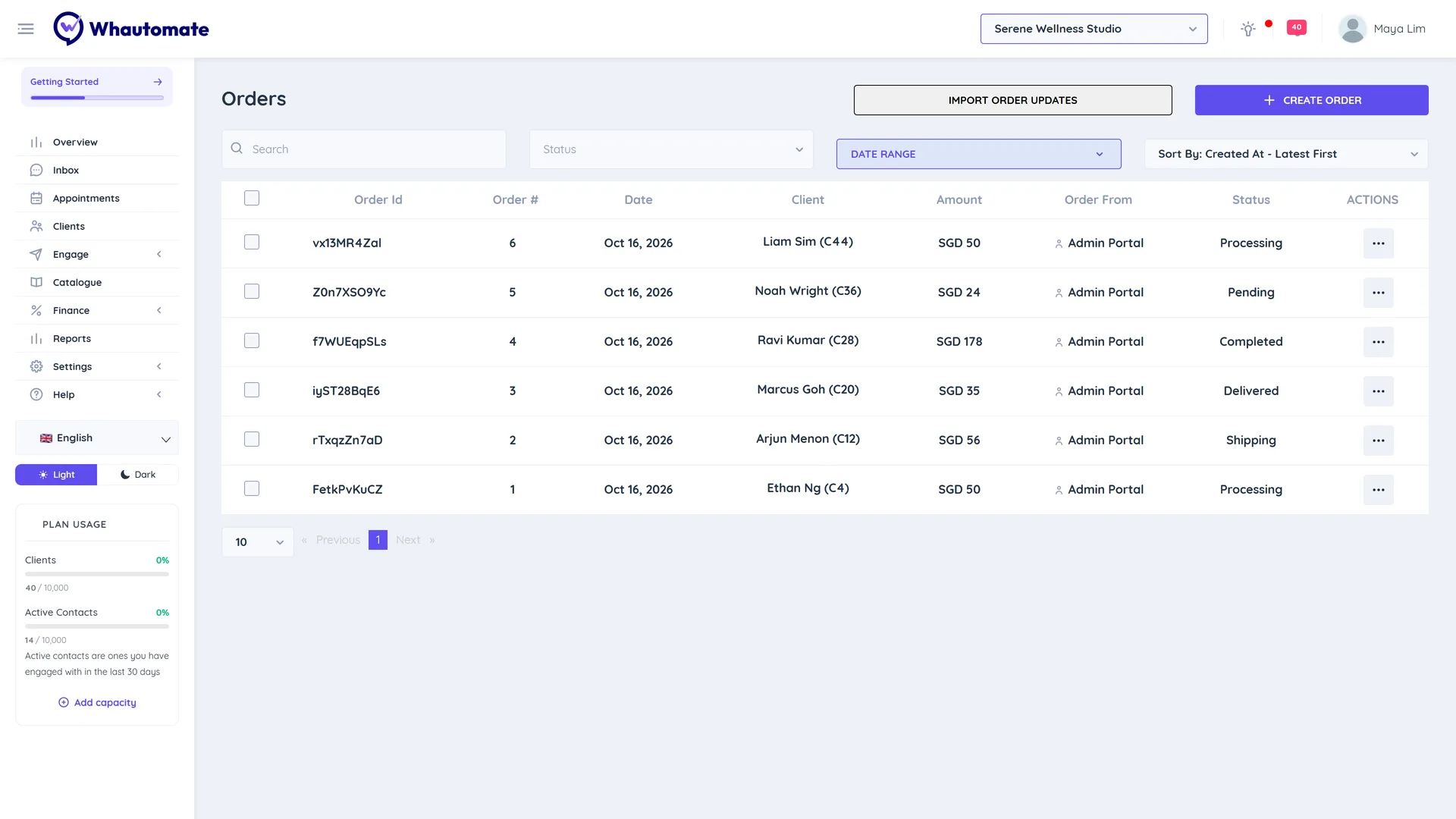Screen dimensions: 1456x819
Task: Click the CREATE ORDER button
Action: point(1311,100)
